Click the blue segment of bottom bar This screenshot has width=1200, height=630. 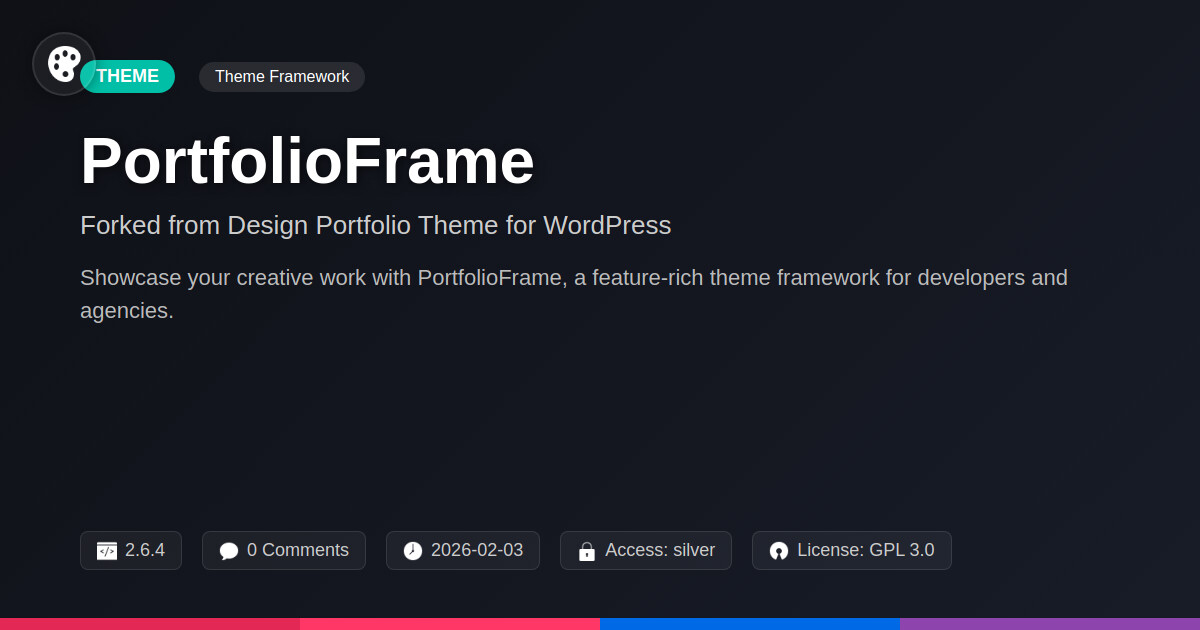tap(750, 624)
